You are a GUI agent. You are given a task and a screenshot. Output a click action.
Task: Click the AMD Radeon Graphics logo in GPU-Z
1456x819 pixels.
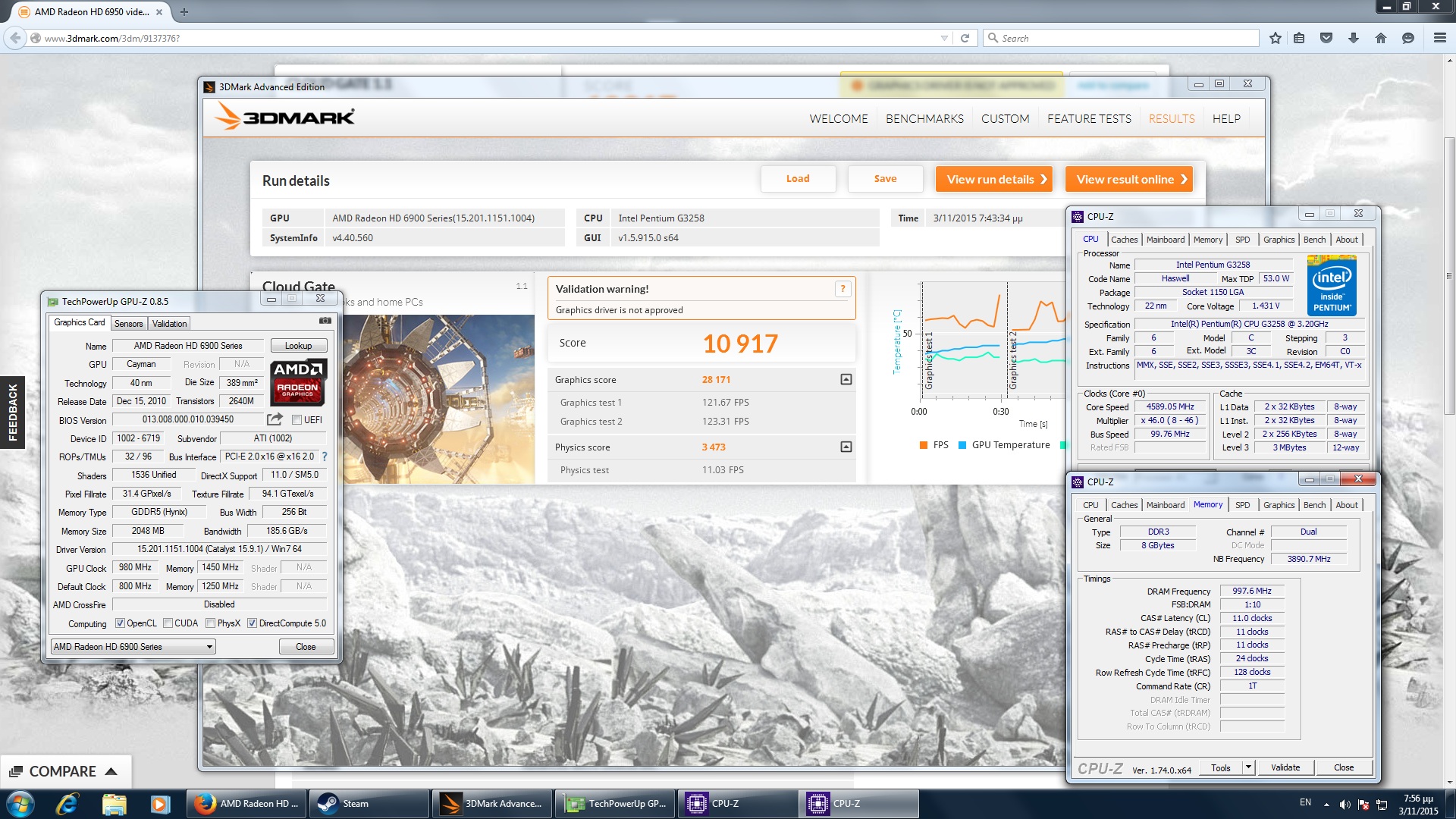point(299,381)
